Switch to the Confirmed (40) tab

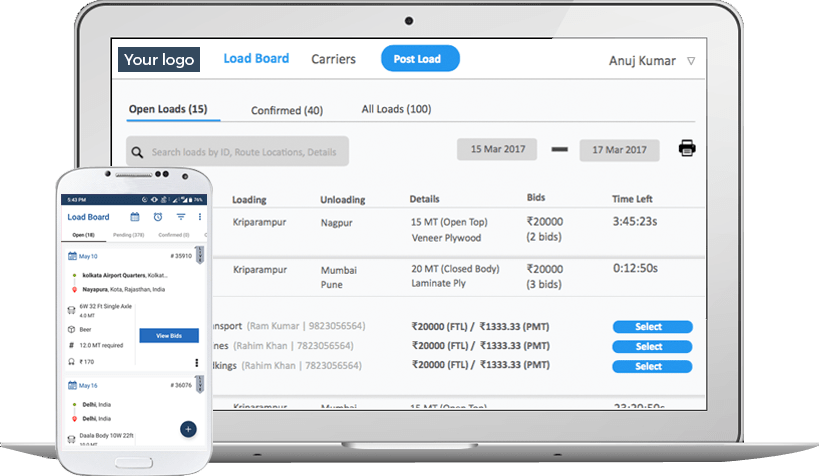click(287, 111)
